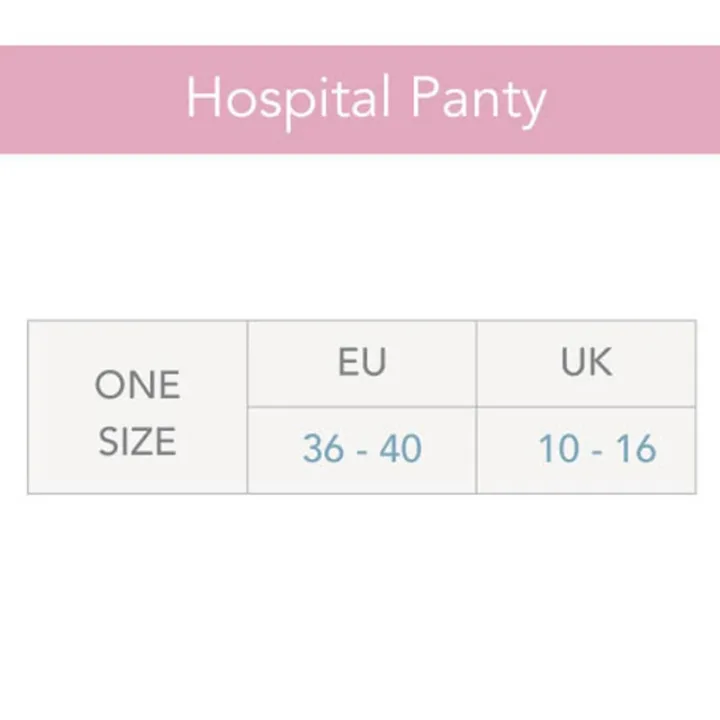The width and height of the screenshot is (720, 720).
Task: Click the word ONE in the table
Action: pyautogui.click(x=138, y=385)
